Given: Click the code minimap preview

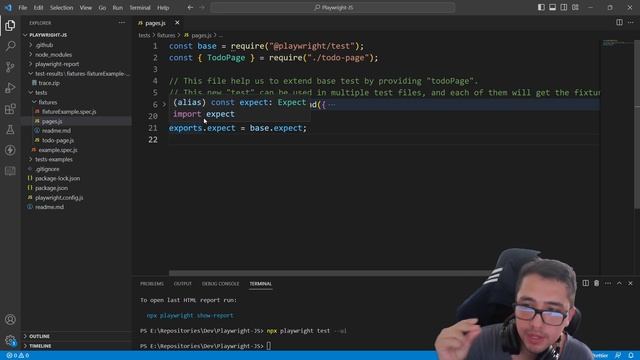Looking at the screenshot, I should [616, 42].
